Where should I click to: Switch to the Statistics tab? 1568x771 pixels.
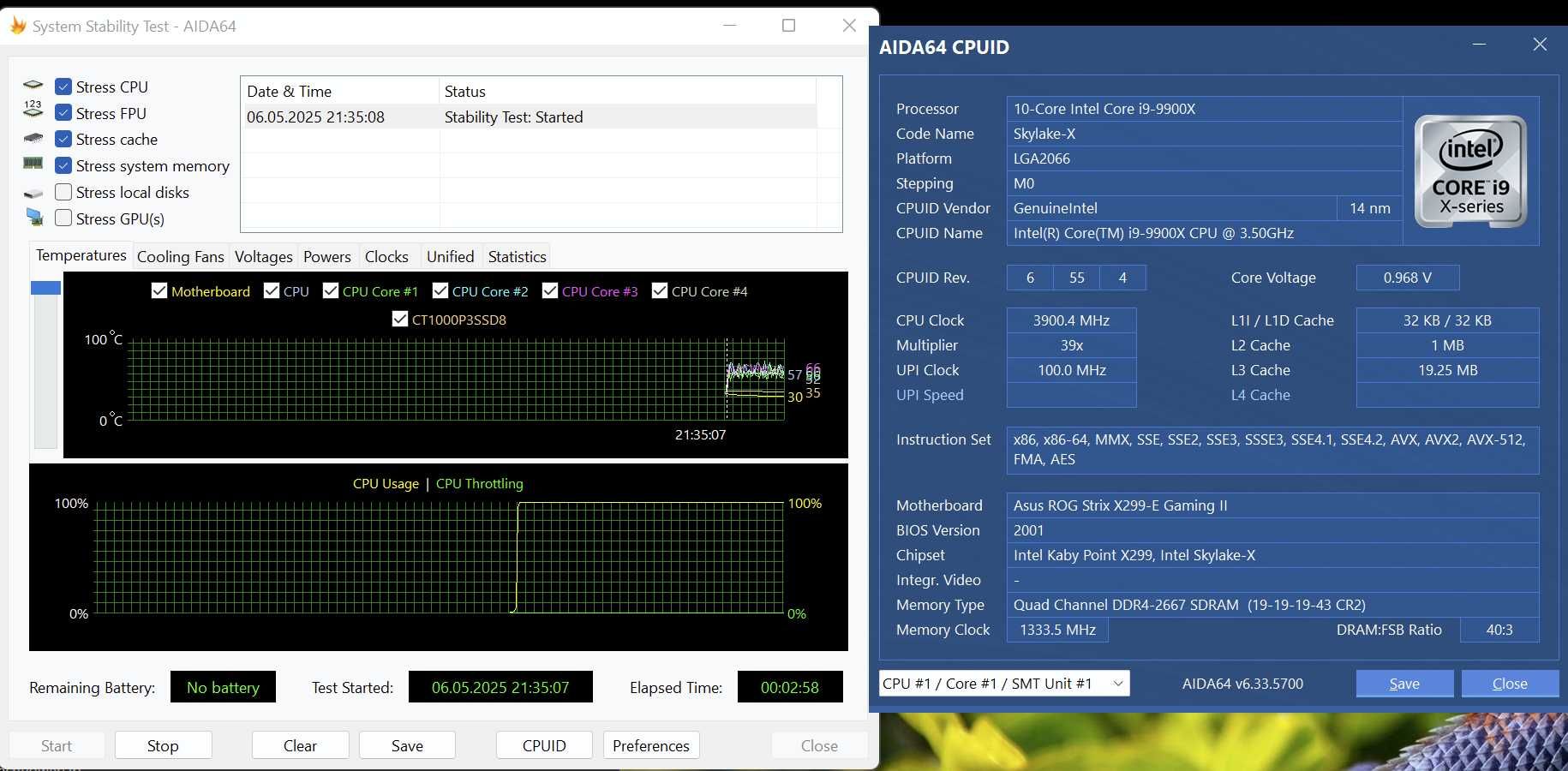coord(517,256)
